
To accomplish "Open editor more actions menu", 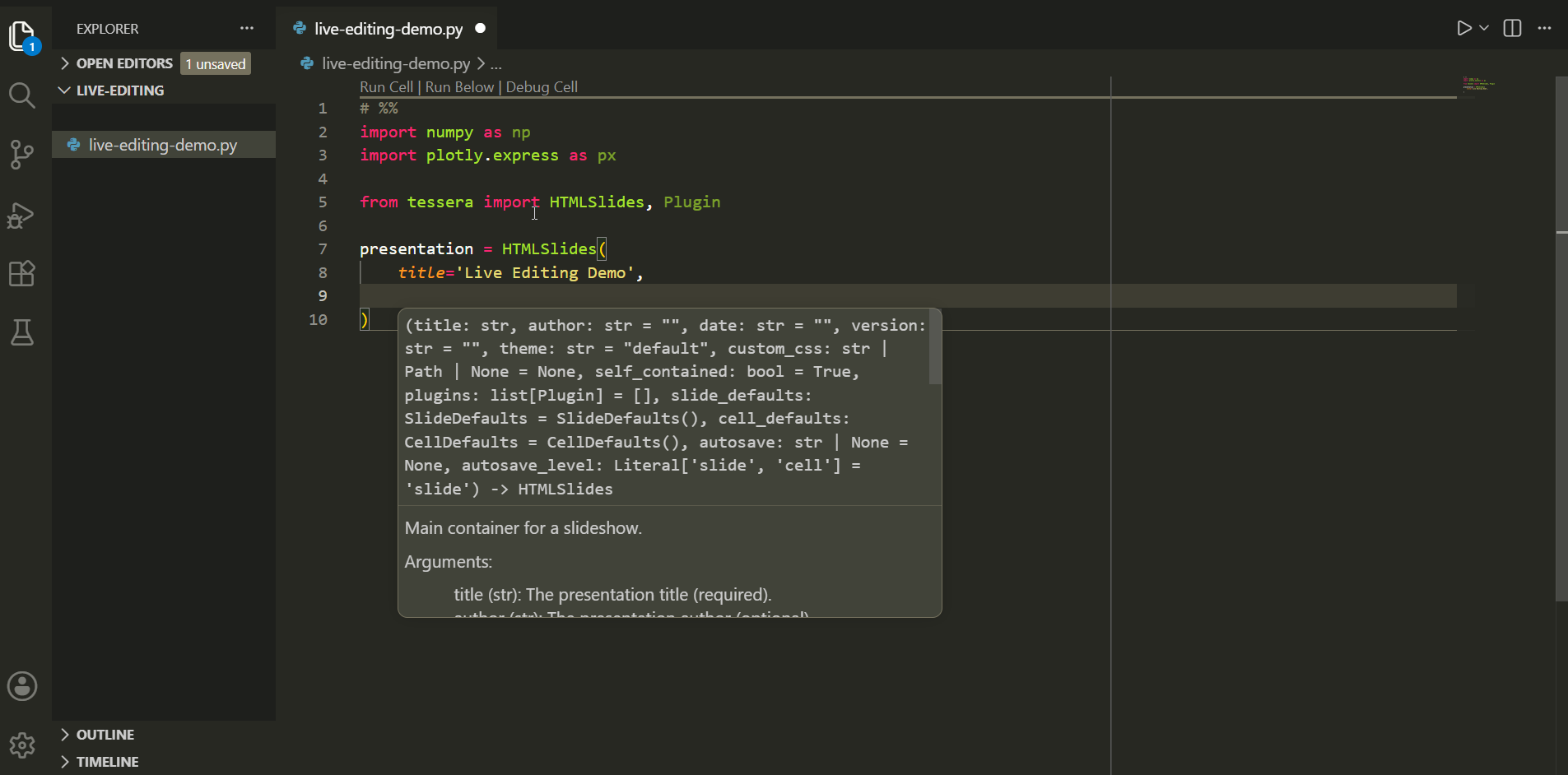I will tap(1544, 28).
